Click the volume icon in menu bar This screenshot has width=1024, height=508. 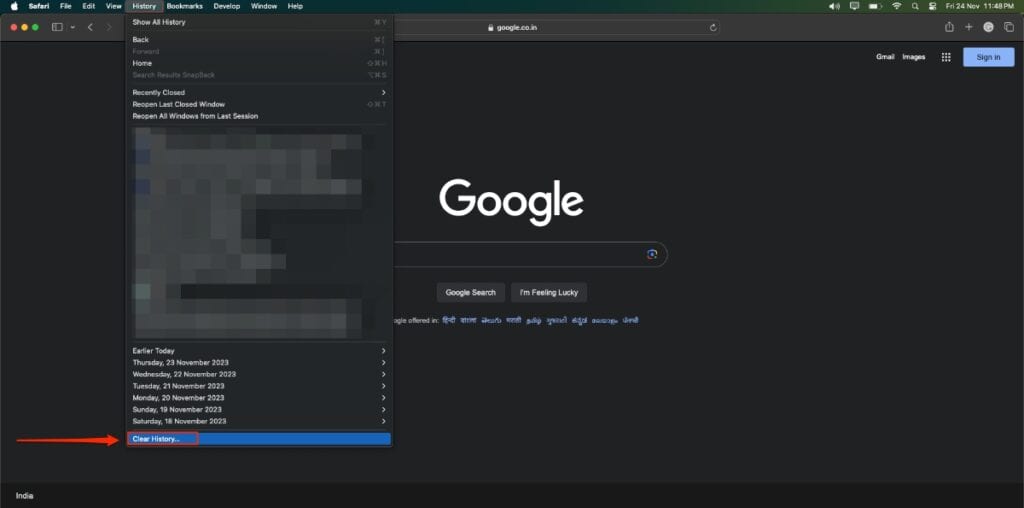(834, 6)
